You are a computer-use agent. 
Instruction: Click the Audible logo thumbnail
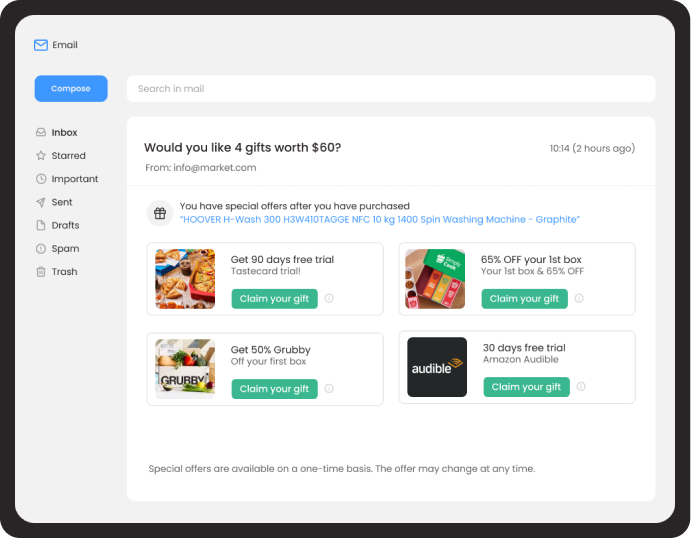[x=437, y=367]
